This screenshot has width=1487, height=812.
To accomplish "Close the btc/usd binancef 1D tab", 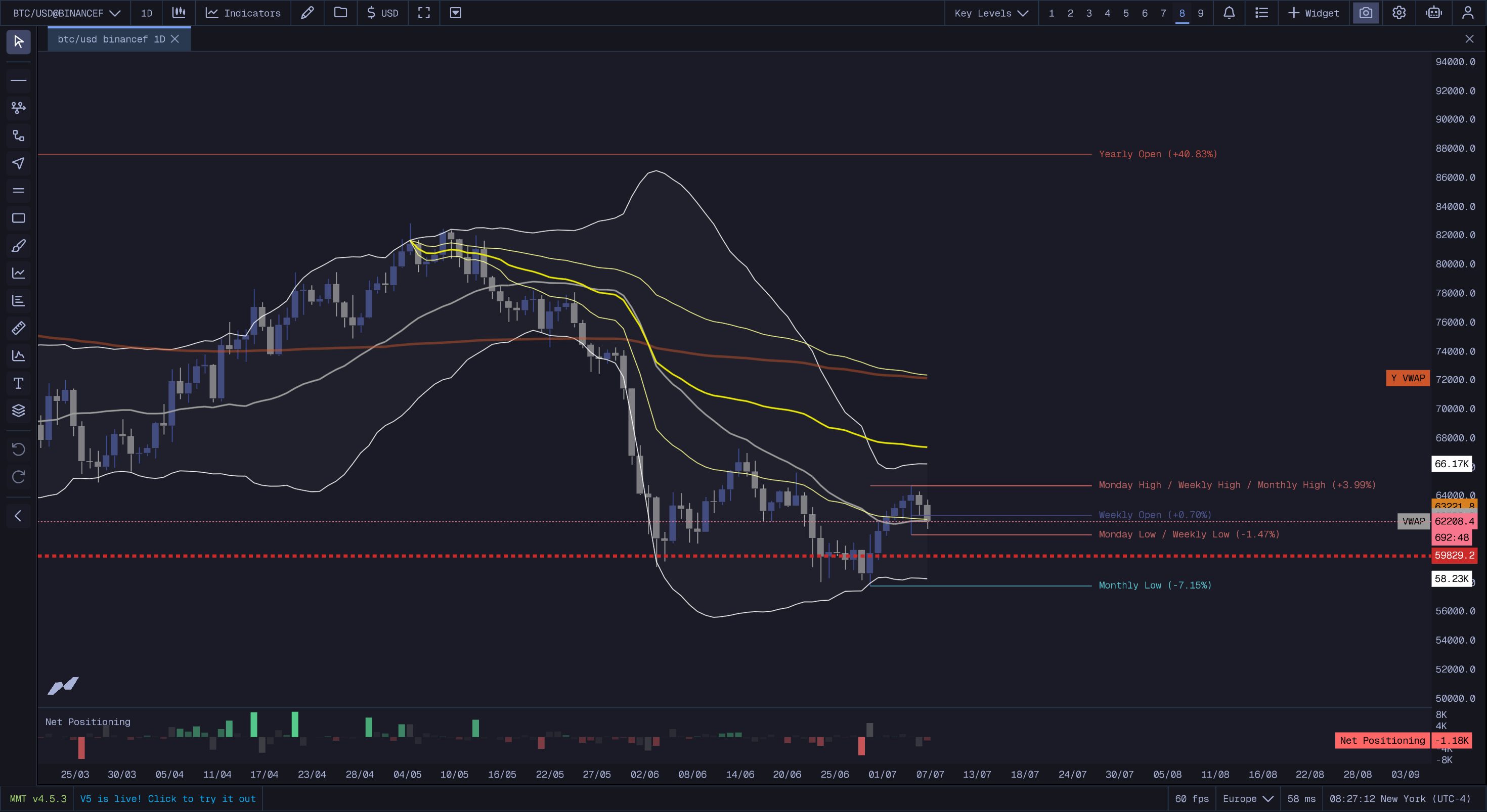I will (175, 39).
